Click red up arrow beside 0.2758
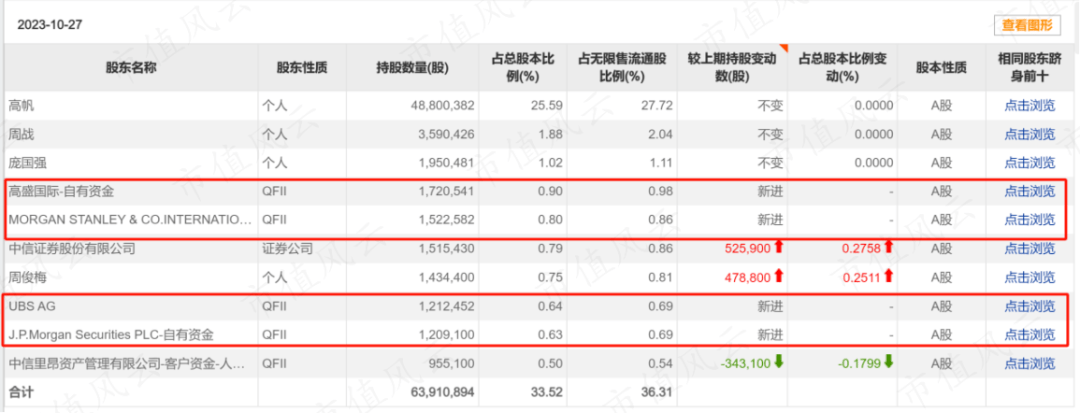Screen dimensions: 1080x413 [889, 248]
